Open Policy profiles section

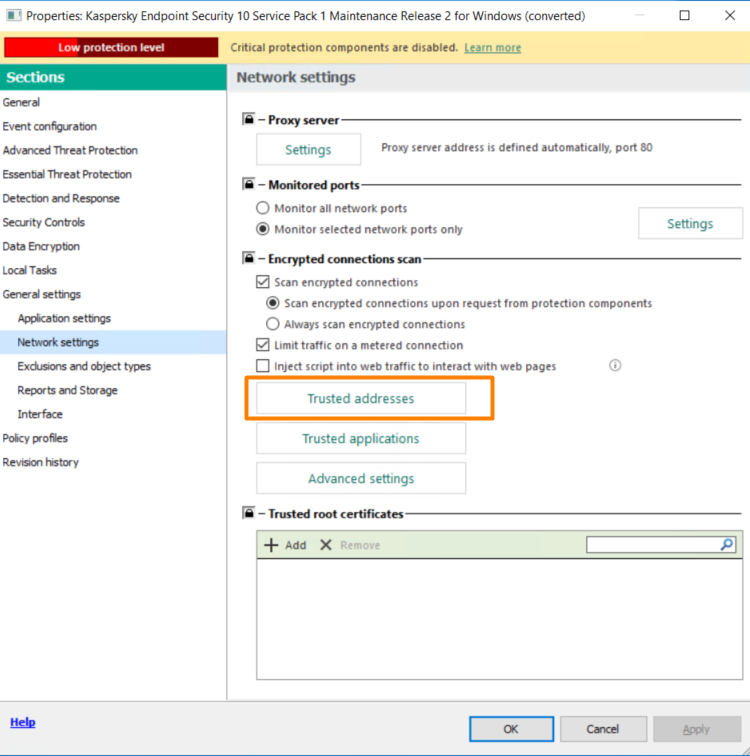35,438
